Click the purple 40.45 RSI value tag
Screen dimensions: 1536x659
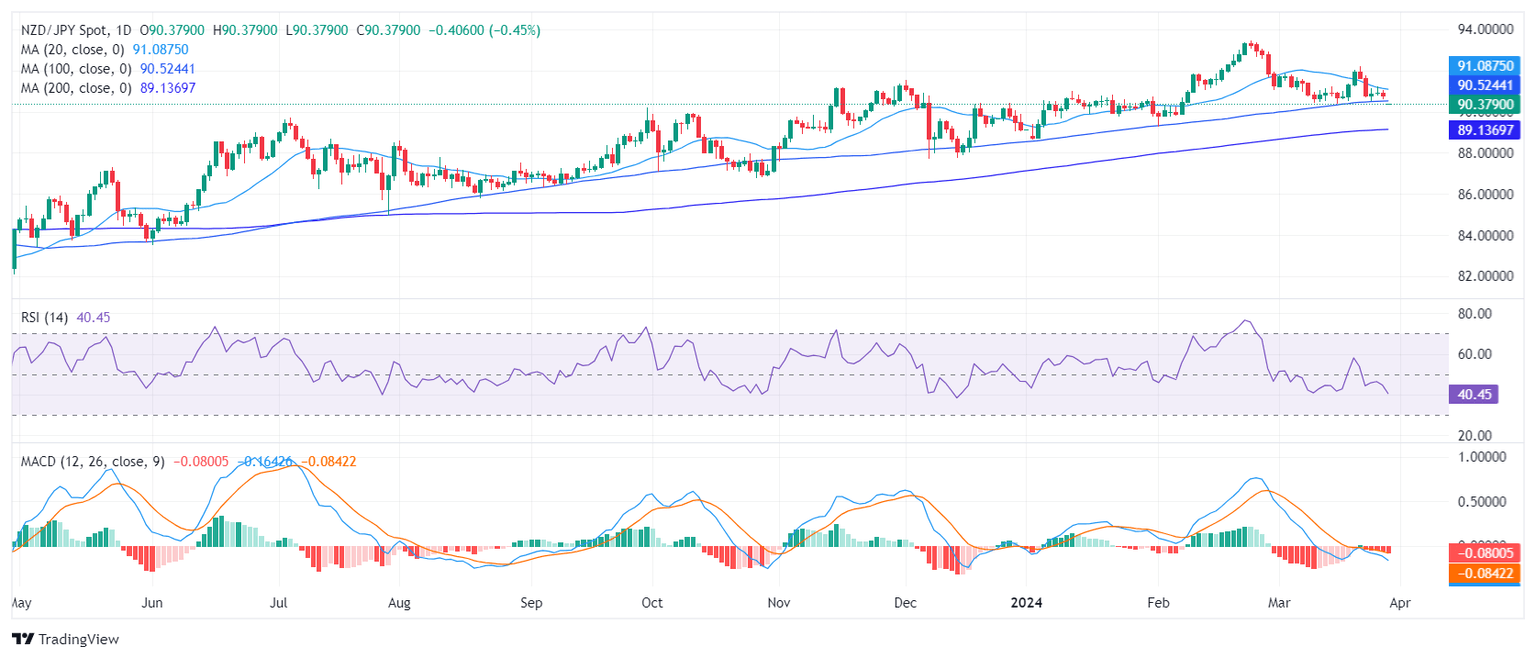click(x=1476, y=395)
